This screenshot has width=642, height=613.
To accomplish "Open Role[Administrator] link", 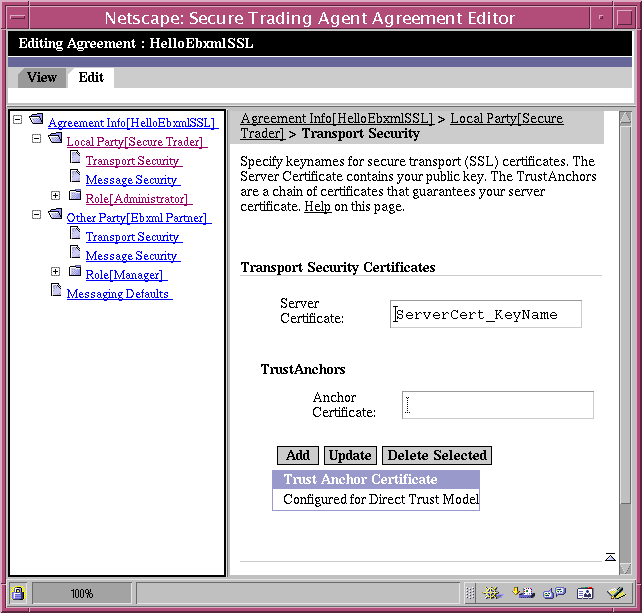I will coord(139,199).
